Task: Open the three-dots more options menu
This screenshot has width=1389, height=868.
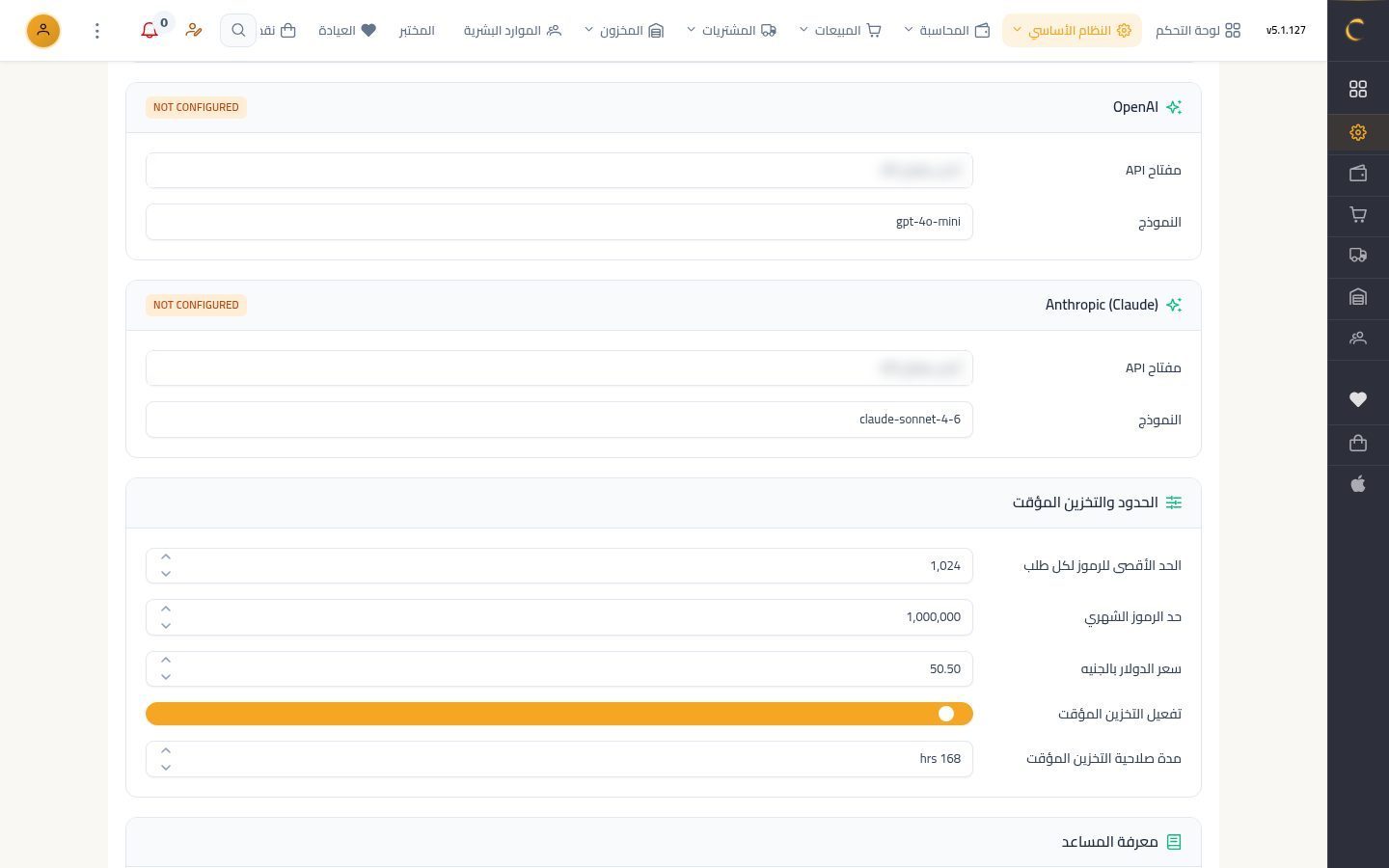Action: pyautogui.click(x=96, y=31)
